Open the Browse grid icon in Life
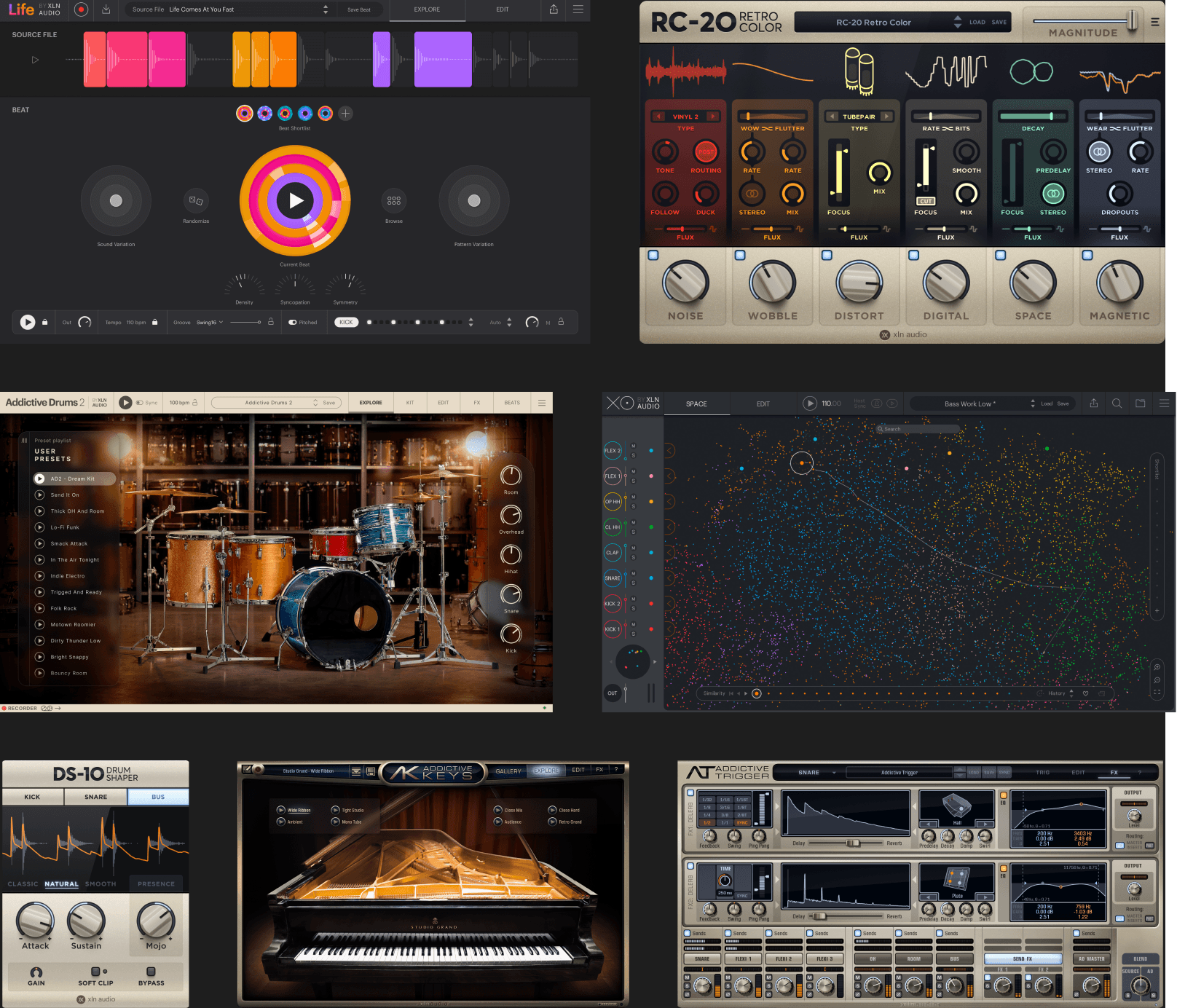 (x=394, y=200)
